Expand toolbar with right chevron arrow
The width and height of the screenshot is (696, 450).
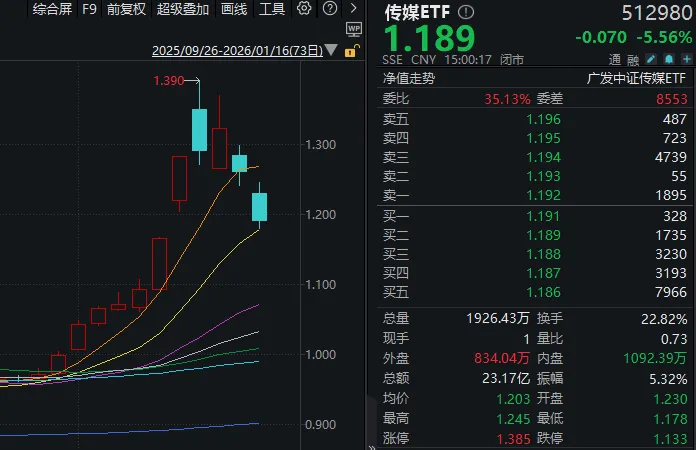[x=353, y=9]
